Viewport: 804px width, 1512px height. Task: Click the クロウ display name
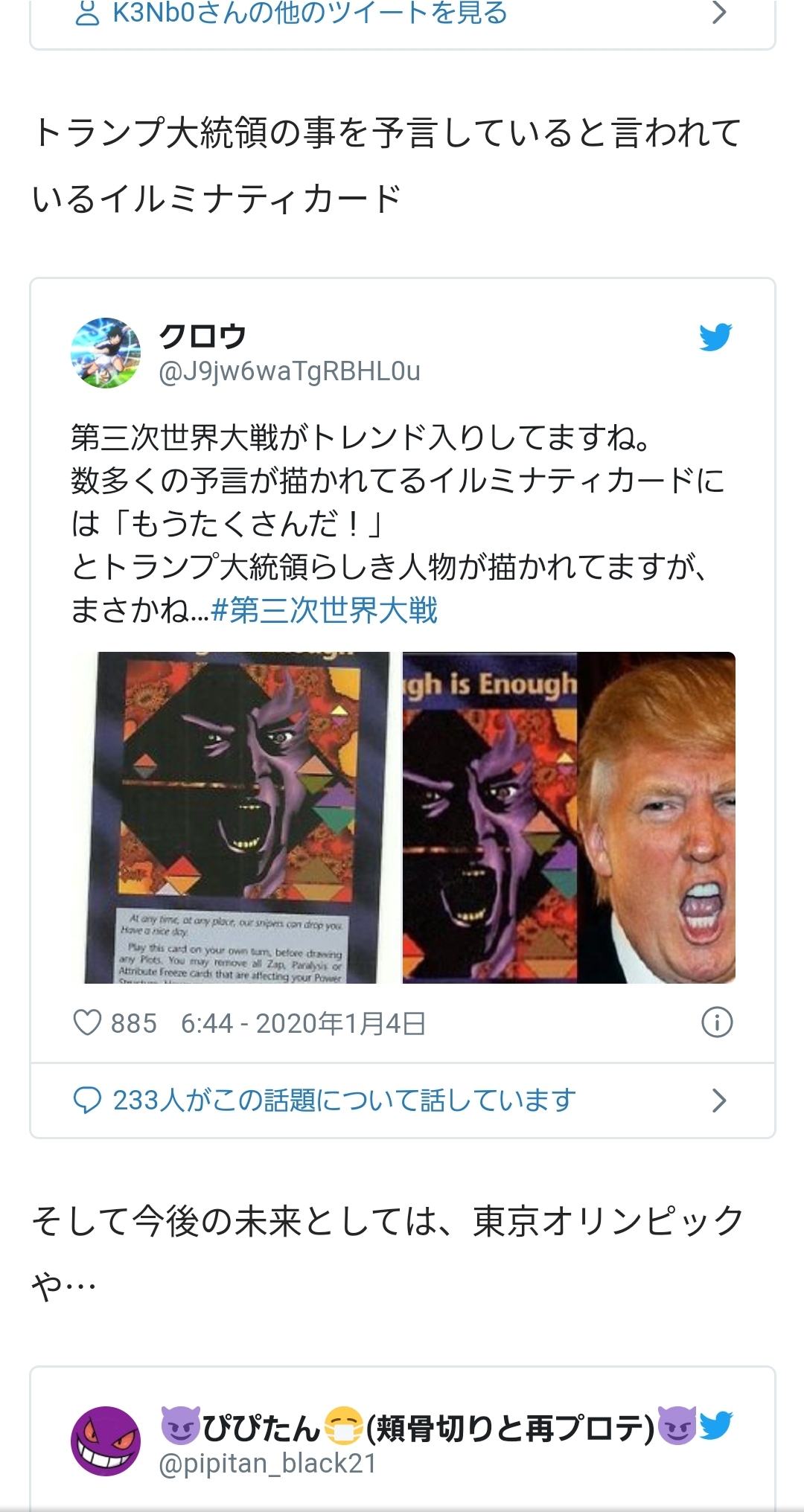pyautogui.click(x=202, y=336)
